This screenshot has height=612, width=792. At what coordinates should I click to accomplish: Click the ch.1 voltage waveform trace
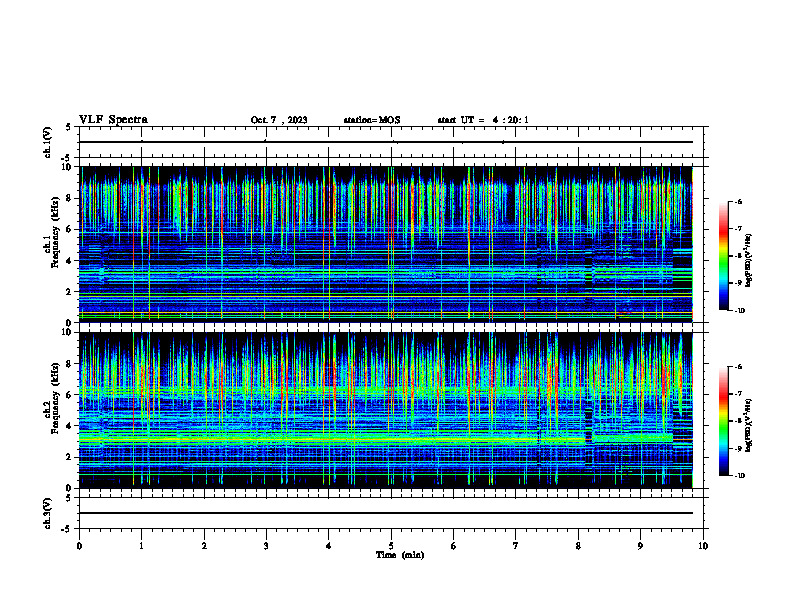point(386,142)
